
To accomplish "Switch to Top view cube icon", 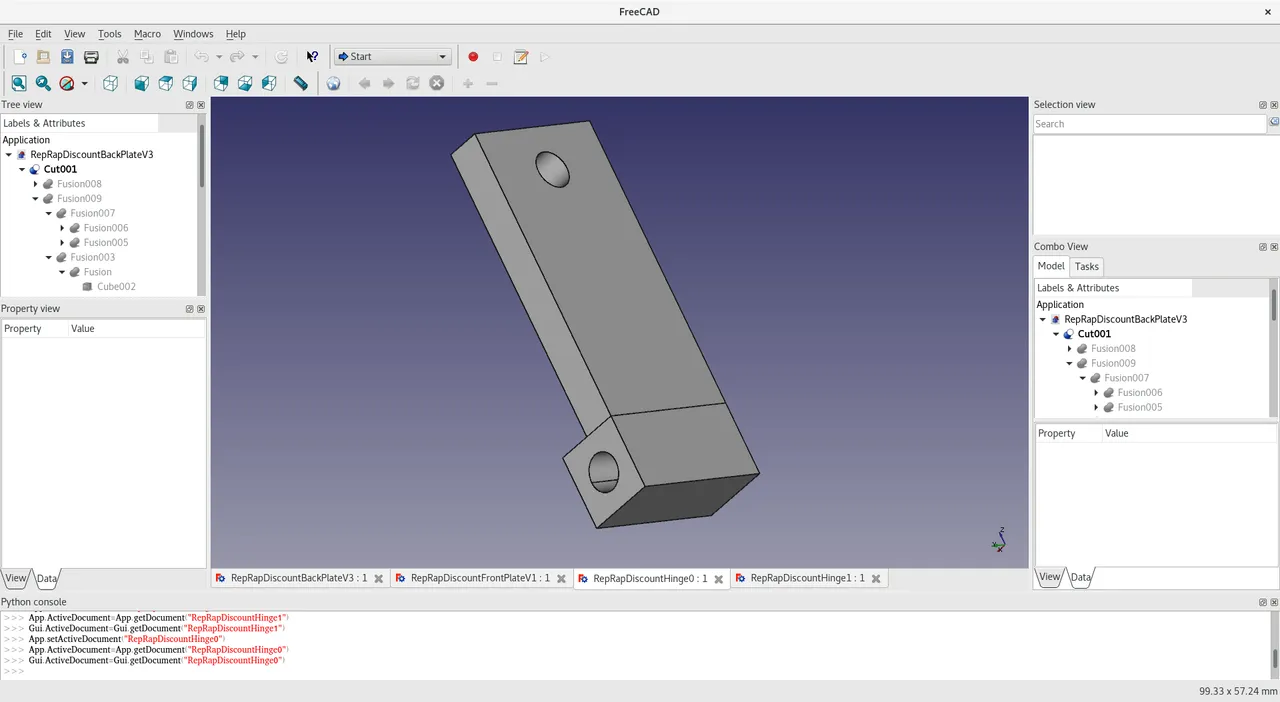I will pyautogui.click(x=165, y=84).
